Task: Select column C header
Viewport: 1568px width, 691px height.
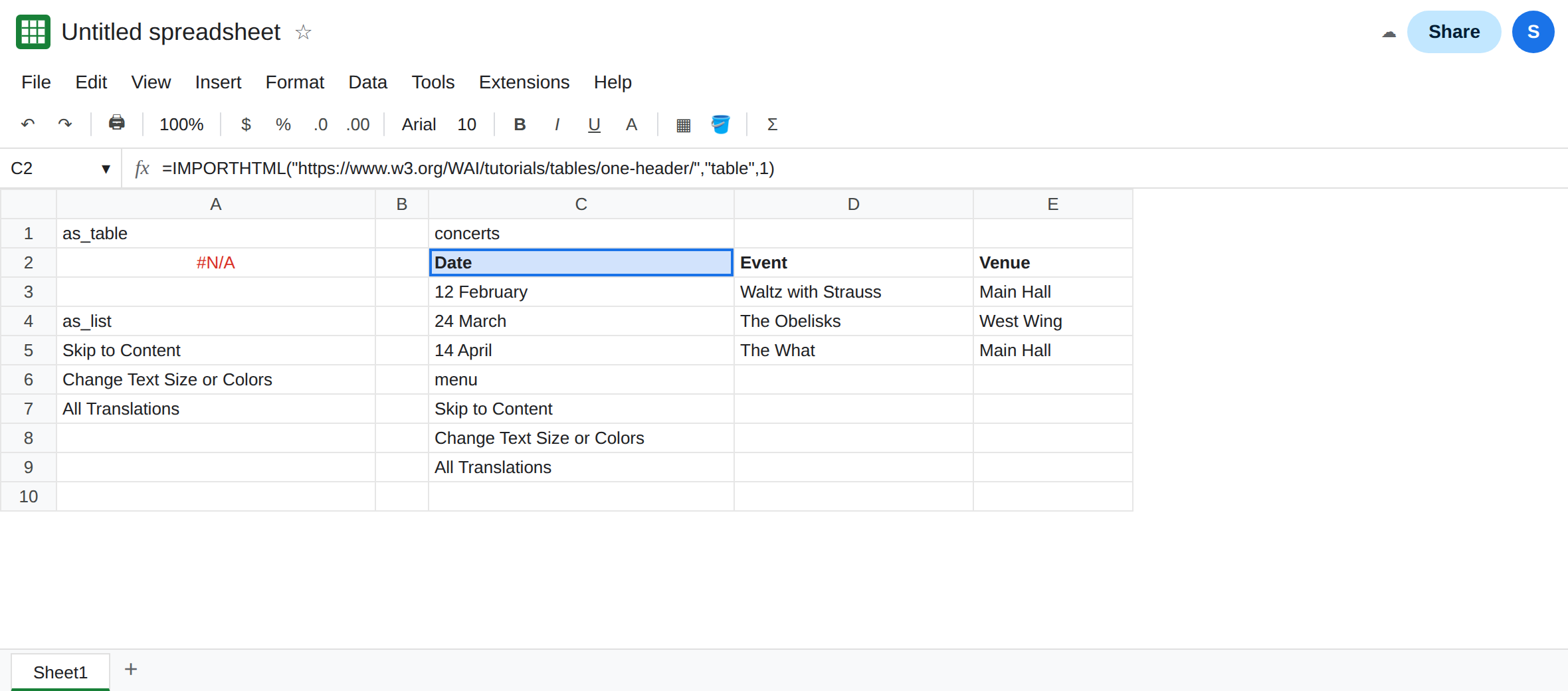Action: click(x=581, y=204)
